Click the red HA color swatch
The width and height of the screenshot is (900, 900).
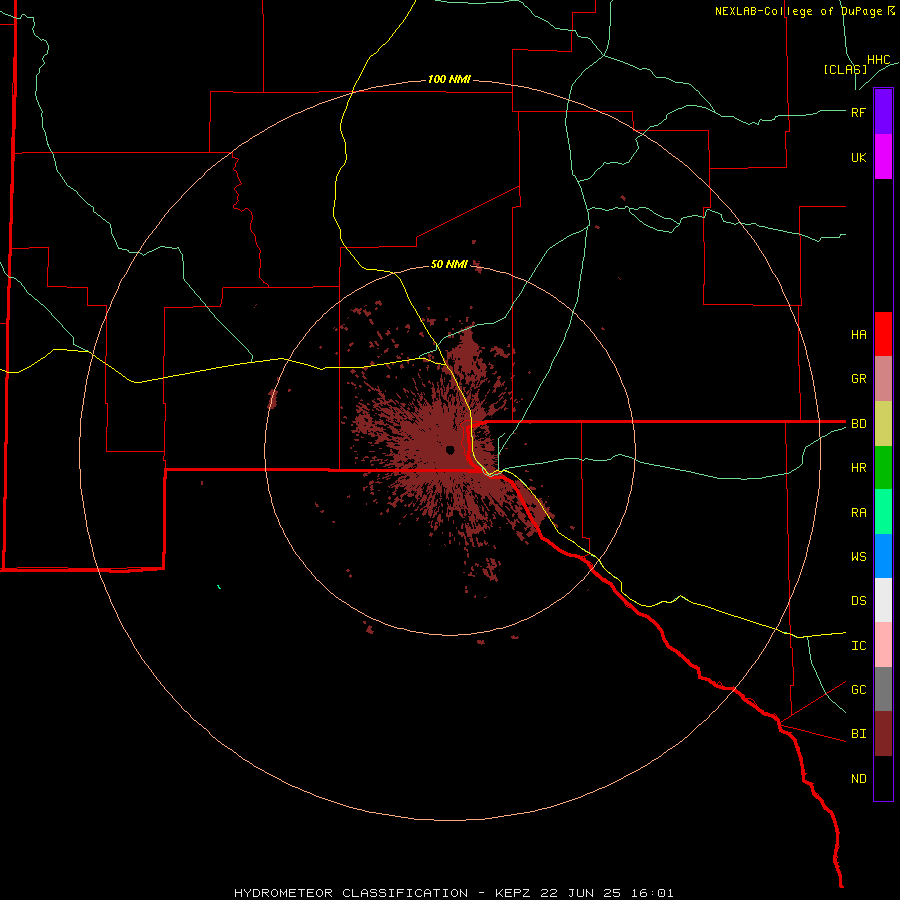[883, 334]
